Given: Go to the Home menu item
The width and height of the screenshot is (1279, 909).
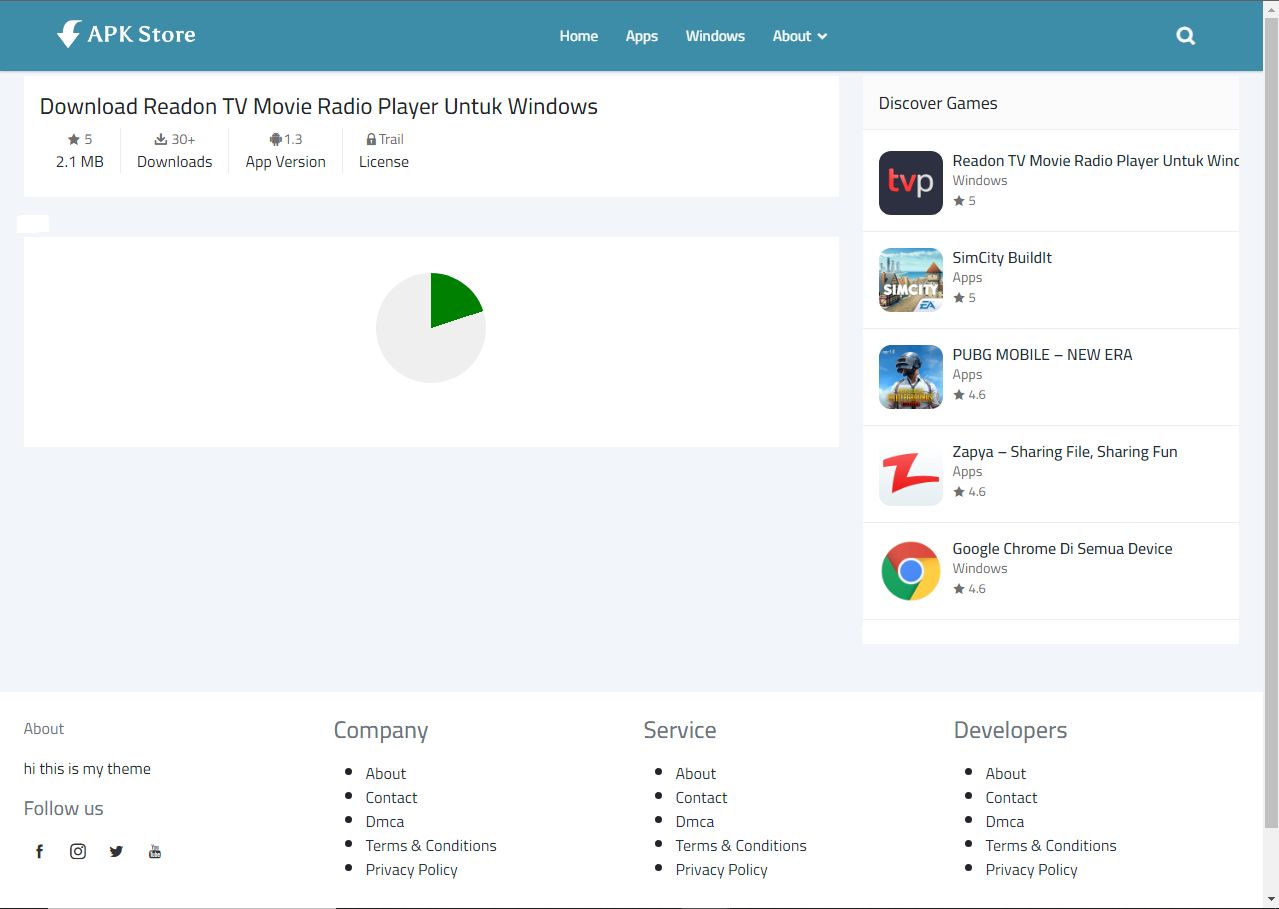Looking at the screenshot, I should [578, 36].
